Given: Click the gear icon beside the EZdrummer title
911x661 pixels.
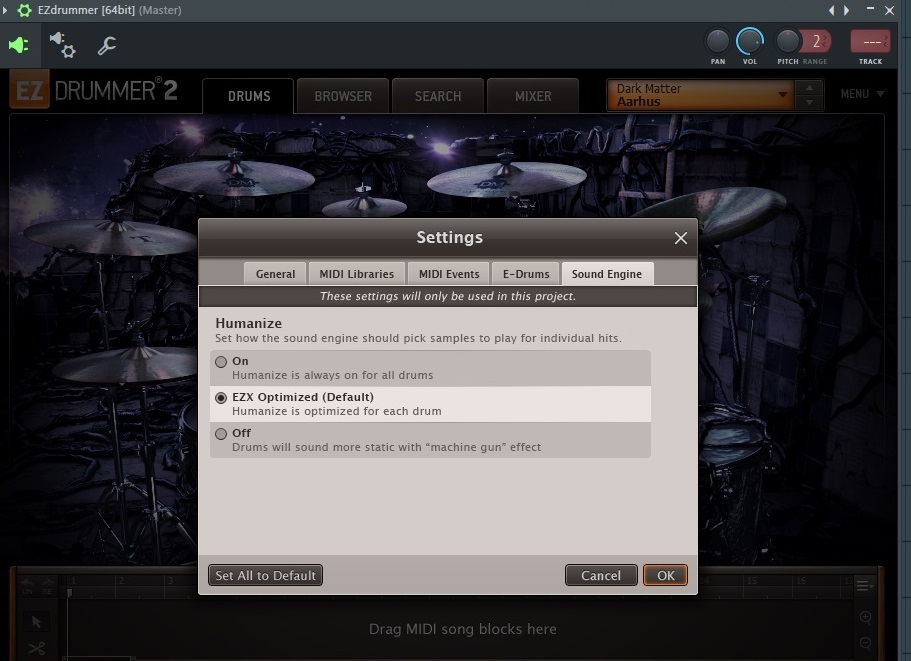Looking at the screenshot, I should click(x=24, y=10).
